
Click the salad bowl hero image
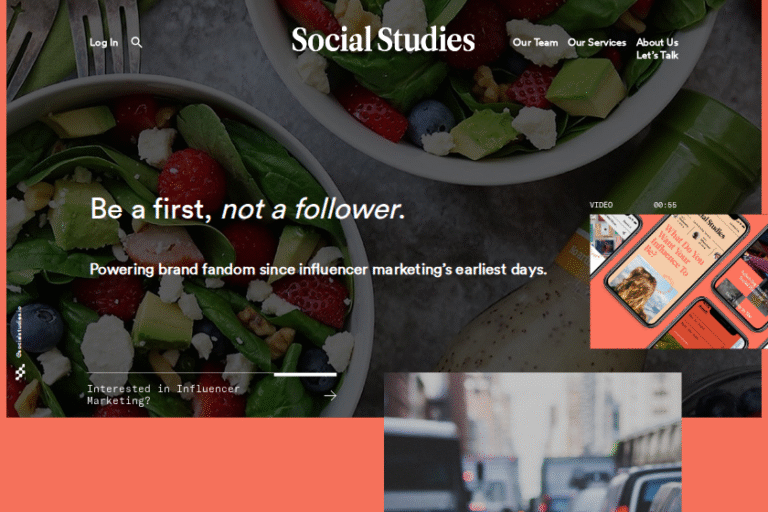click(180, 160)
